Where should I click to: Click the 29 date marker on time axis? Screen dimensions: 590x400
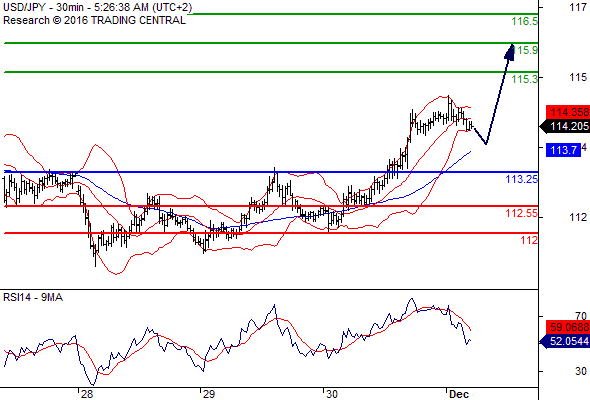point(209,394)
